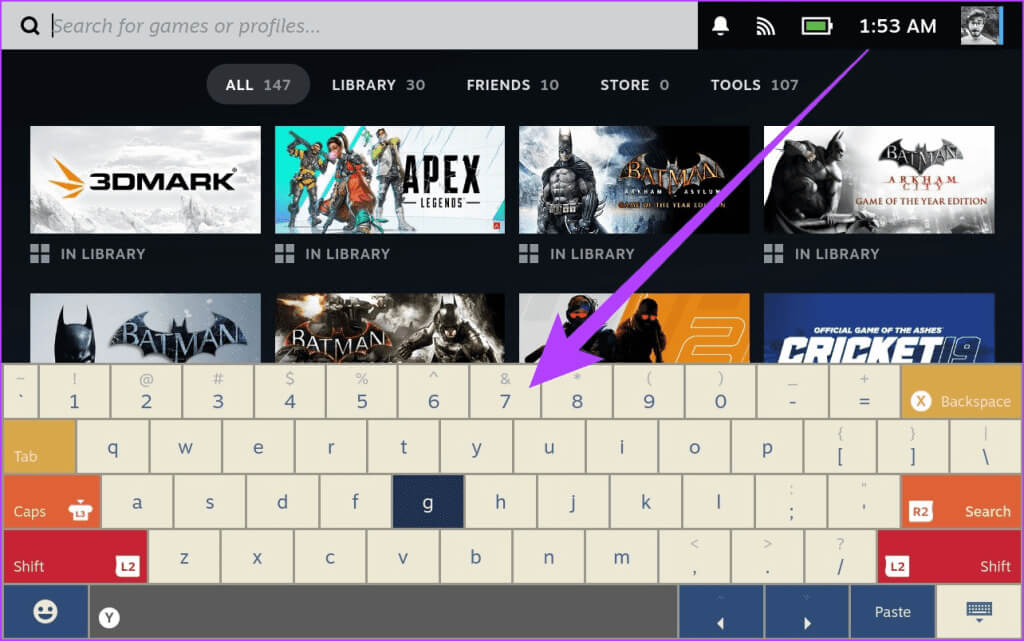
Task: Tap the z key
Action: (x=185, y=556)
